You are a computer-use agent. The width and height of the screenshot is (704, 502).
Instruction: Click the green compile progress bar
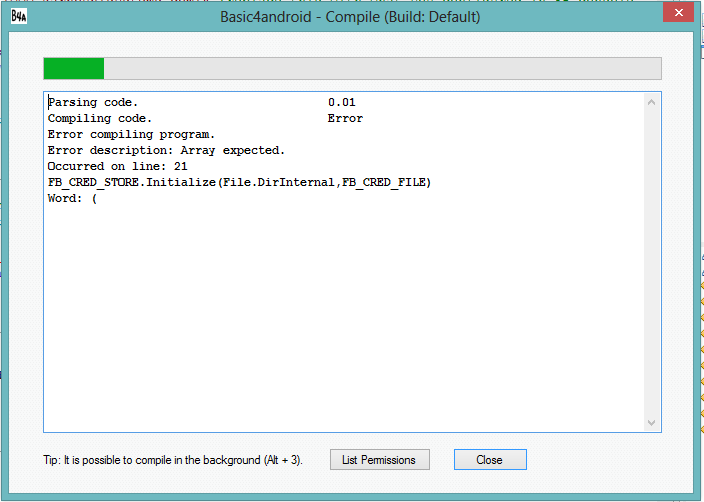point(352,69)
